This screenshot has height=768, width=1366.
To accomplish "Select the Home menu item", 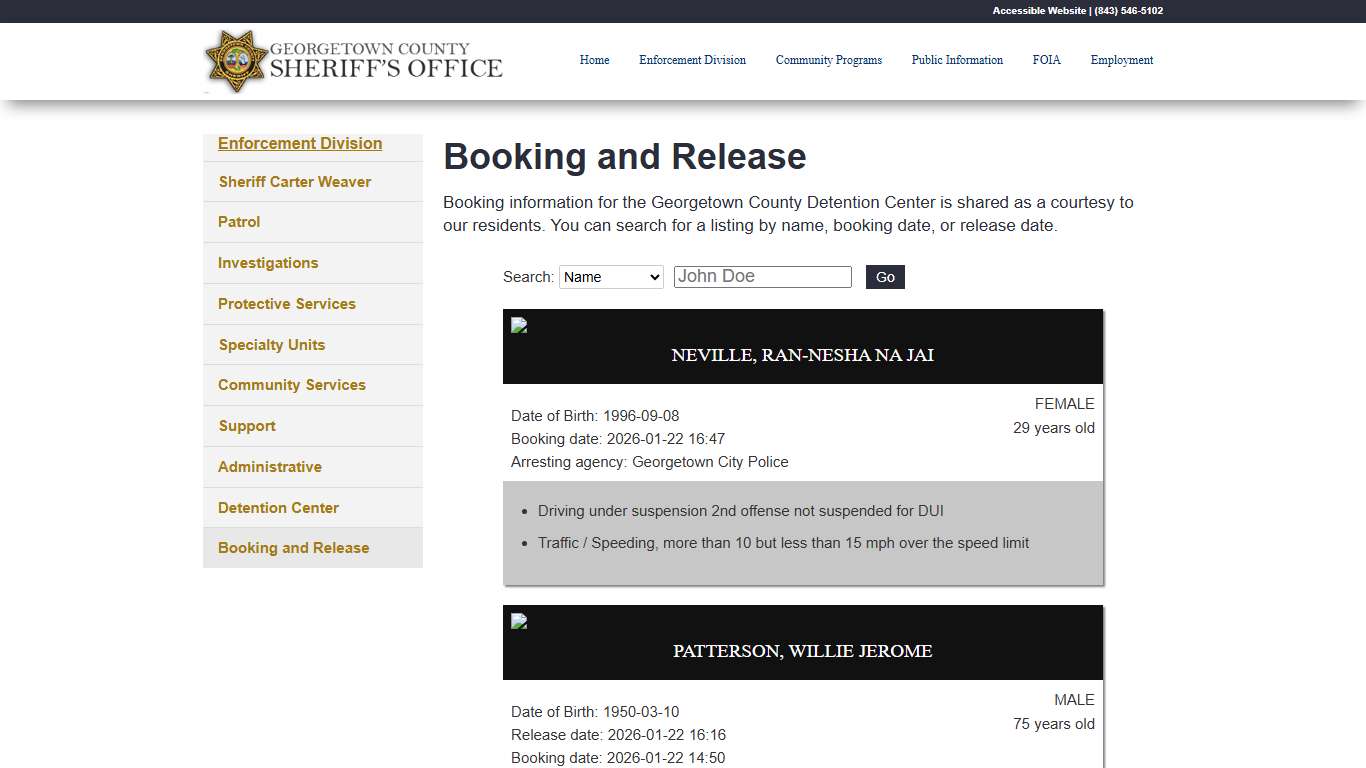I will [594, 60].
